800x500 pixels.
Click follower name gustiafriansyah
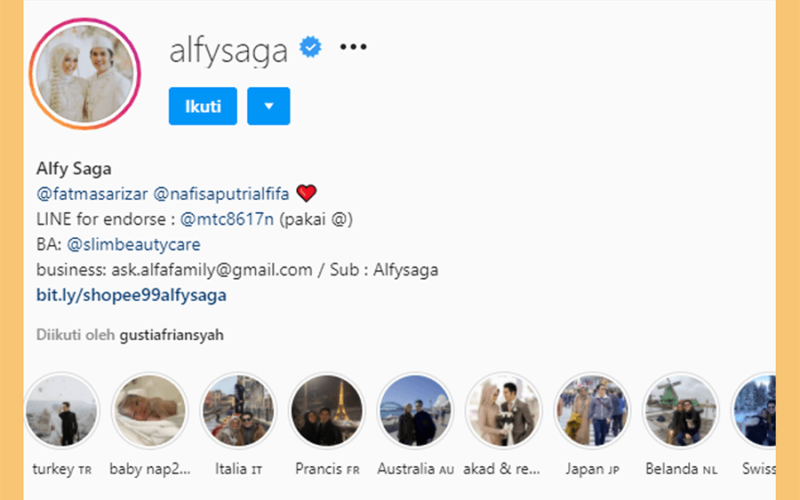[x=171, y=335]
